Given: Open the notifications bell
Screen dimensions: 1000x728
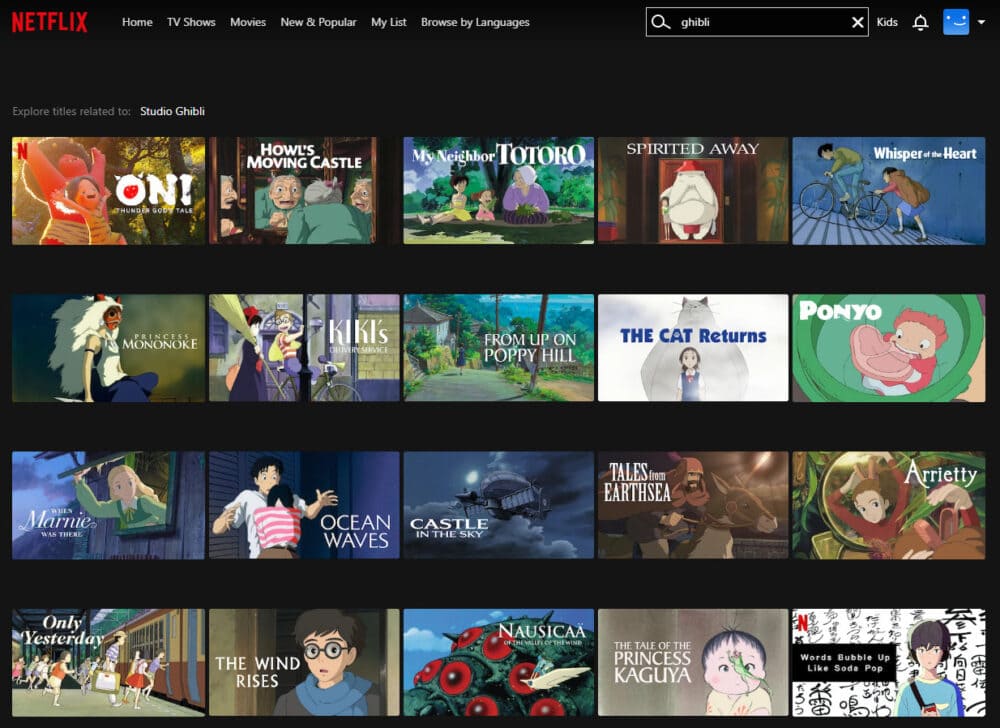Looking at the screenshot, I should pos(920,22).
